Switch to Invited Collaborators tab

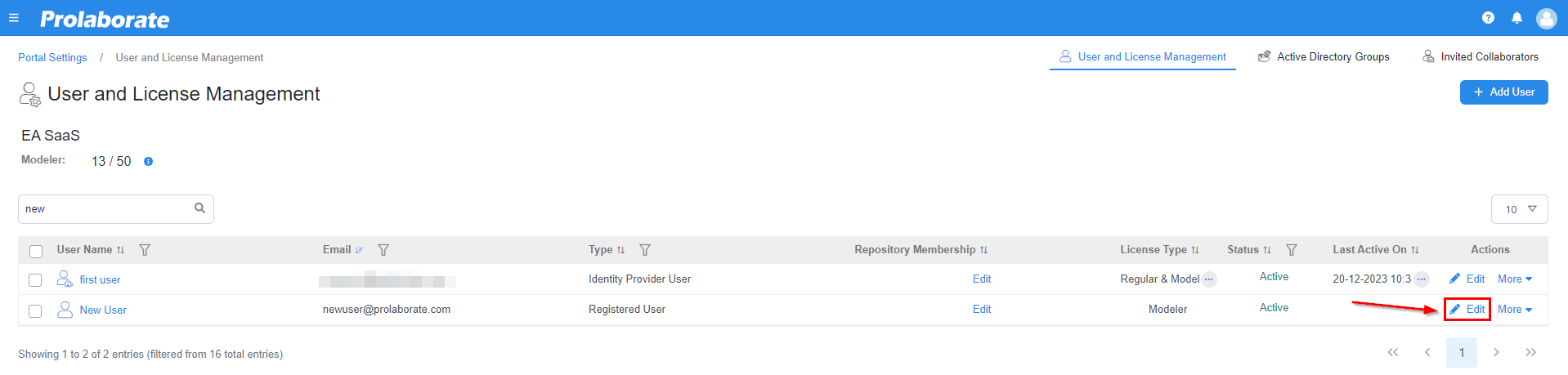[1481, 56]
